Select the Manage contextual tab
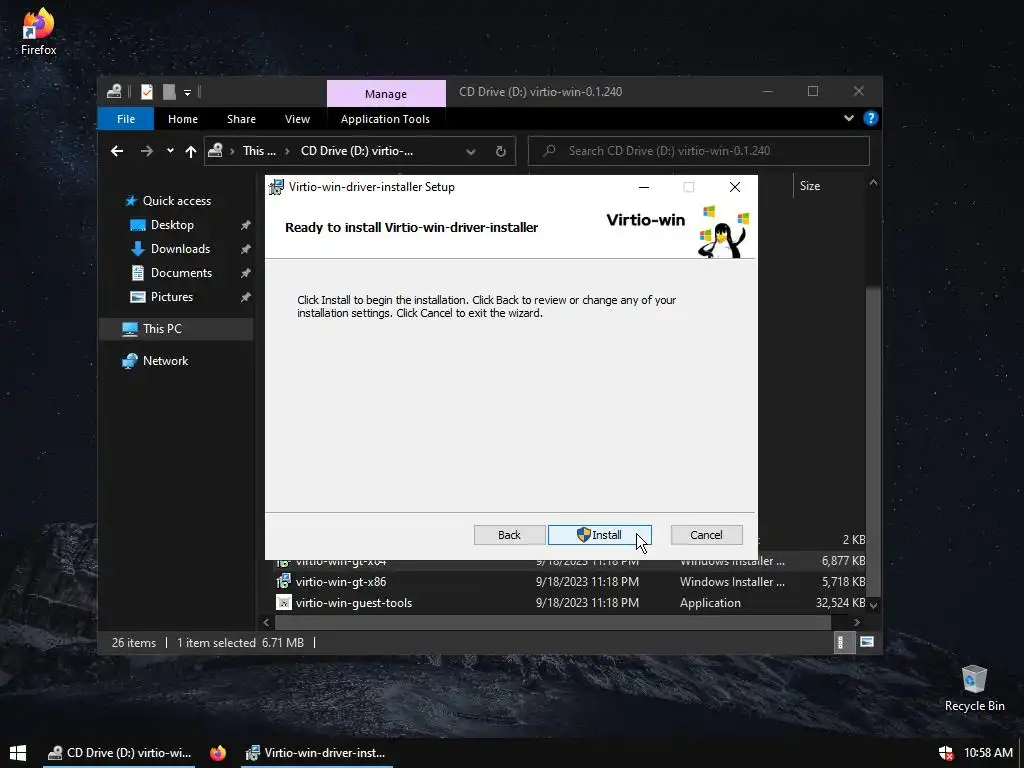 386,93
